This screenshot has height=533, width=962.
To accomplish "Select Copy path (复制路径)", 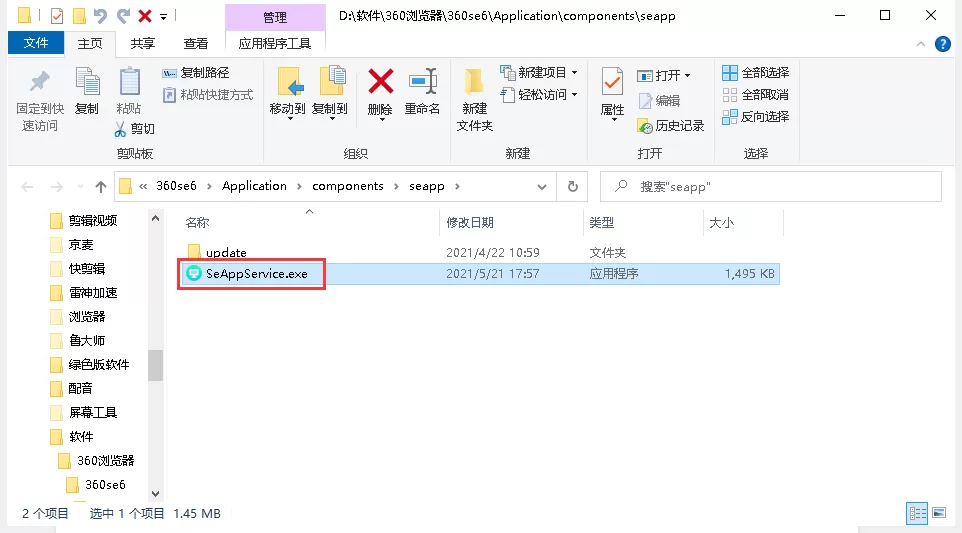I will 196,72.
